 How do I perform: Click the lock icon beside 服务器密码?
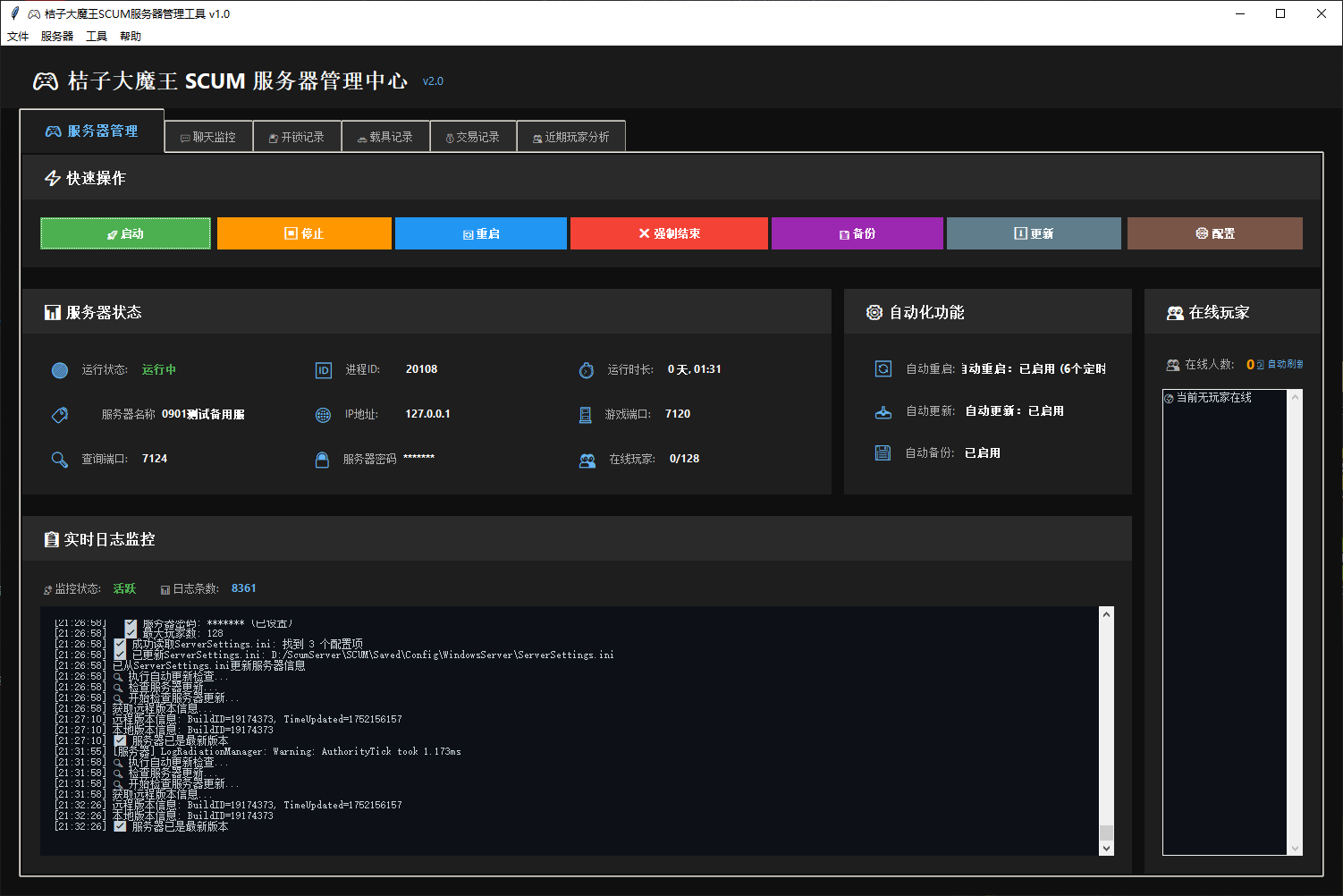tap(323, 458)
